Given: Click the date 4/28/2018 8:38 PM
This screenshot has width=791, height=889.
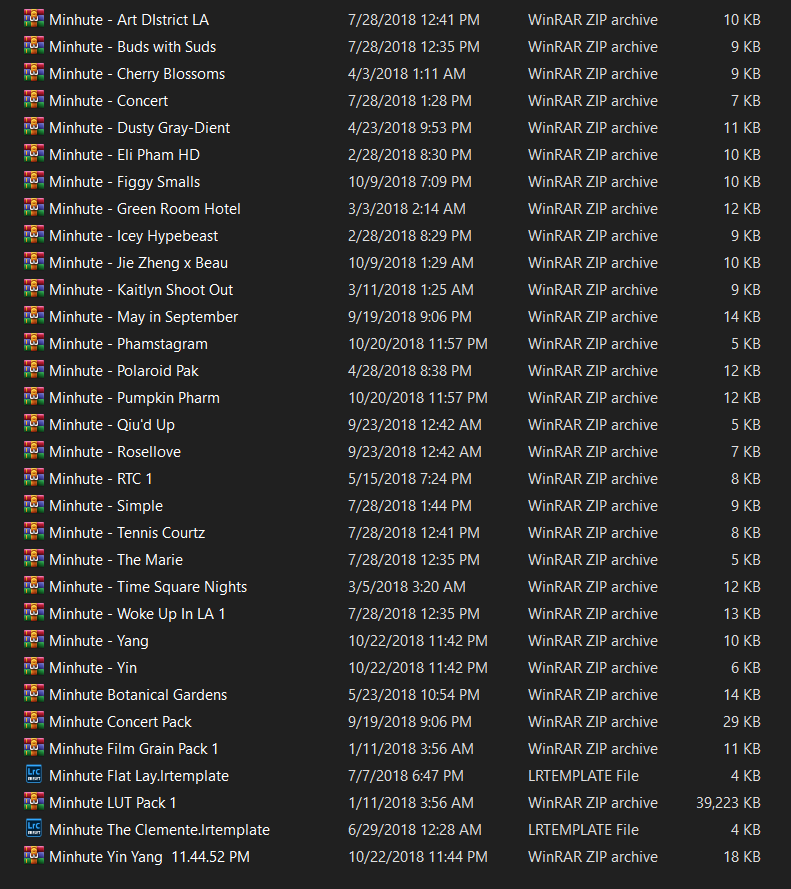Looking at the screenshot, I should pos(410,371).
